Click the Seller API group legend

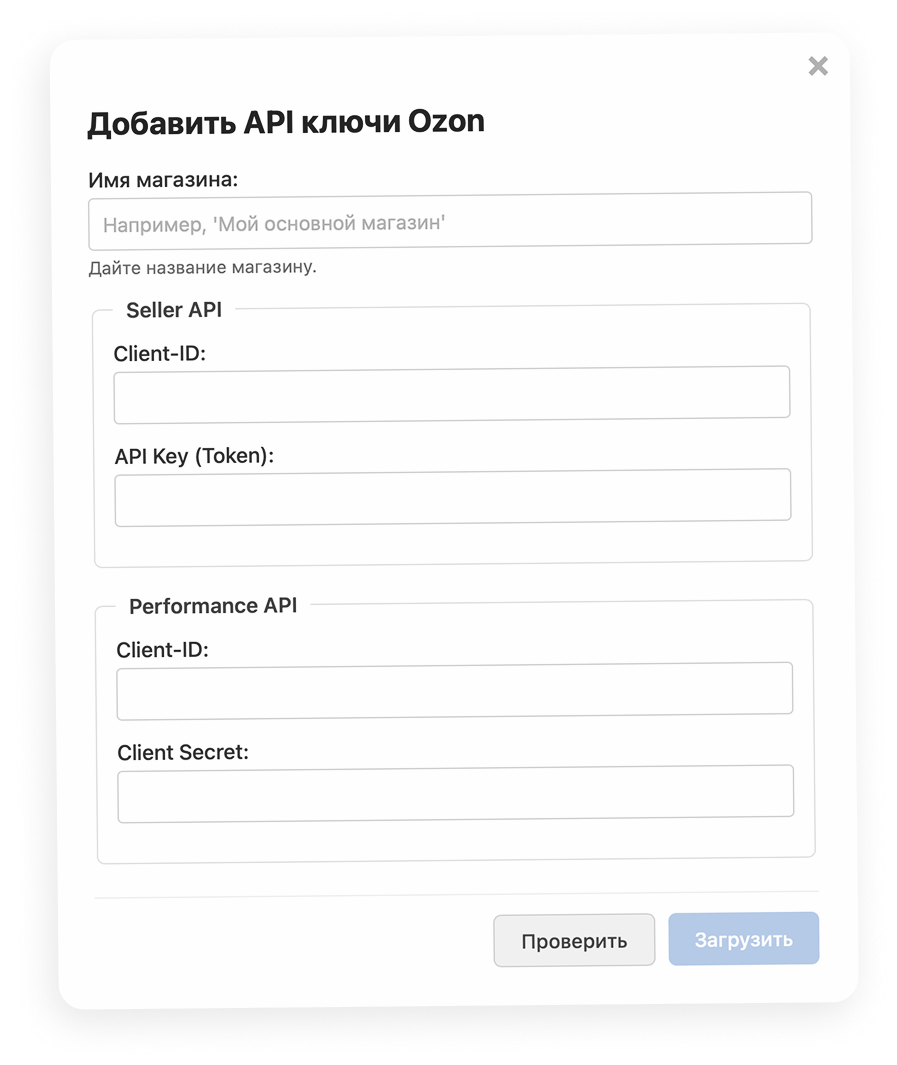click(x=174, y=310)
